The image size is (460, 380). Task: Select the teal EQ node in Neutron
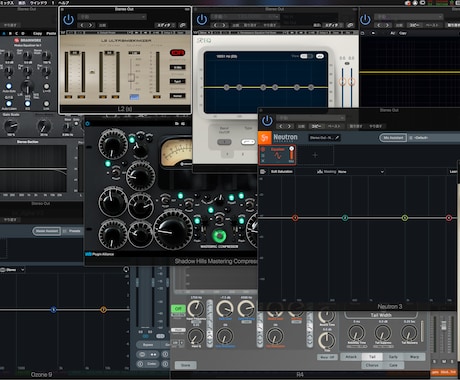tap(345, 218)
